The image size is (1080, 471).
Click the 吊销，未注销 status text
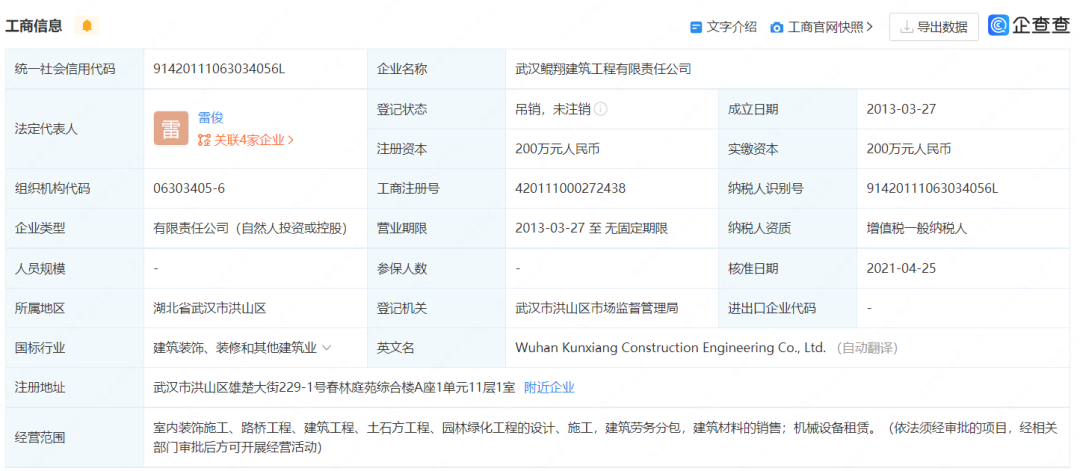552,109
